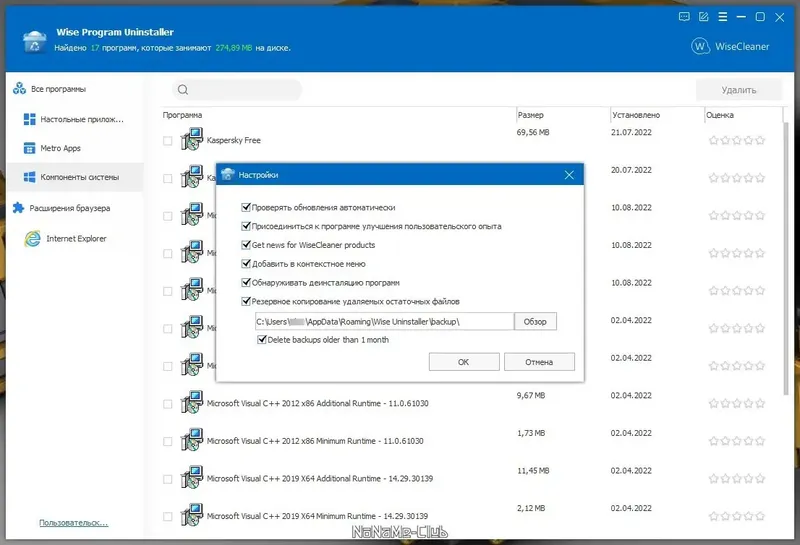
Task: Toggle Добавить в контекстное меню checkbox
Action: [x=246, y=264]
